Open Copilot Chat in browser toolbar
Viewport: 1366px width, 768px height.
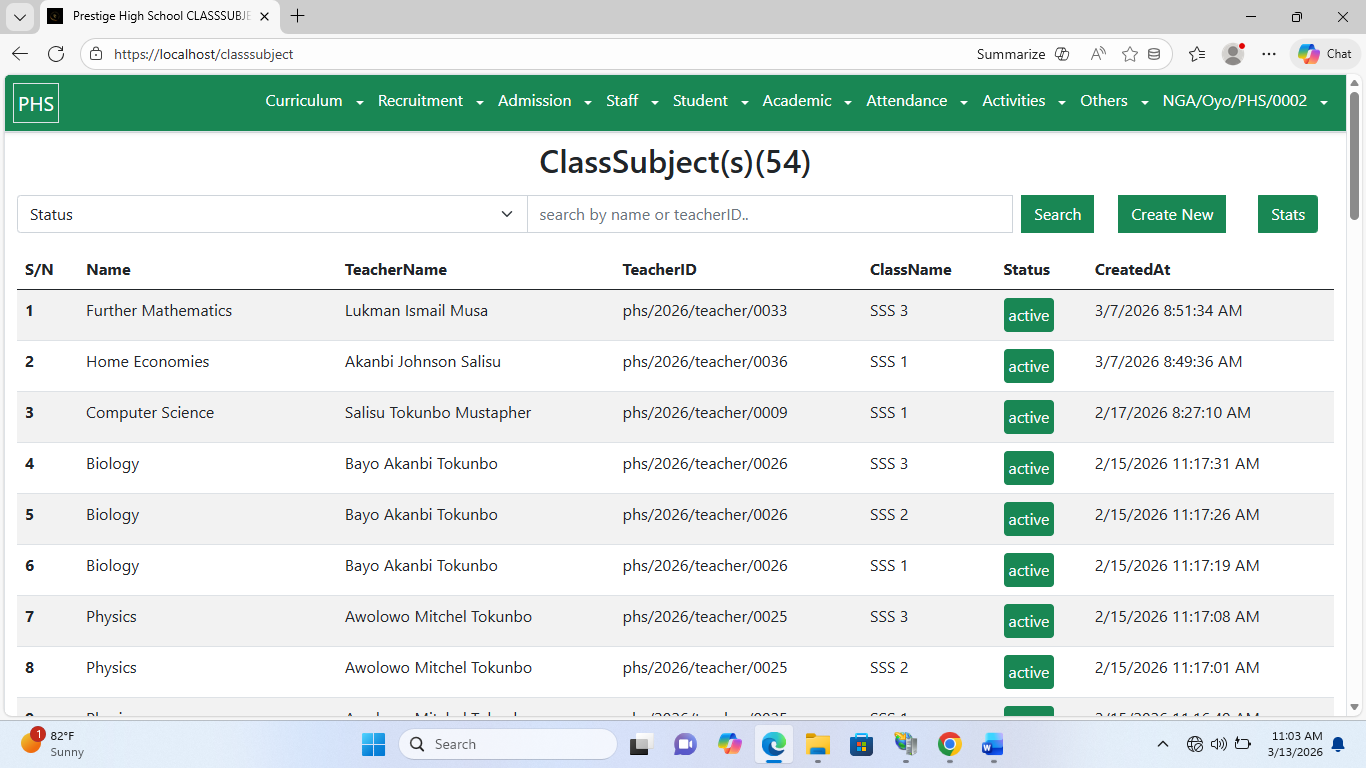coord(1325,54)
